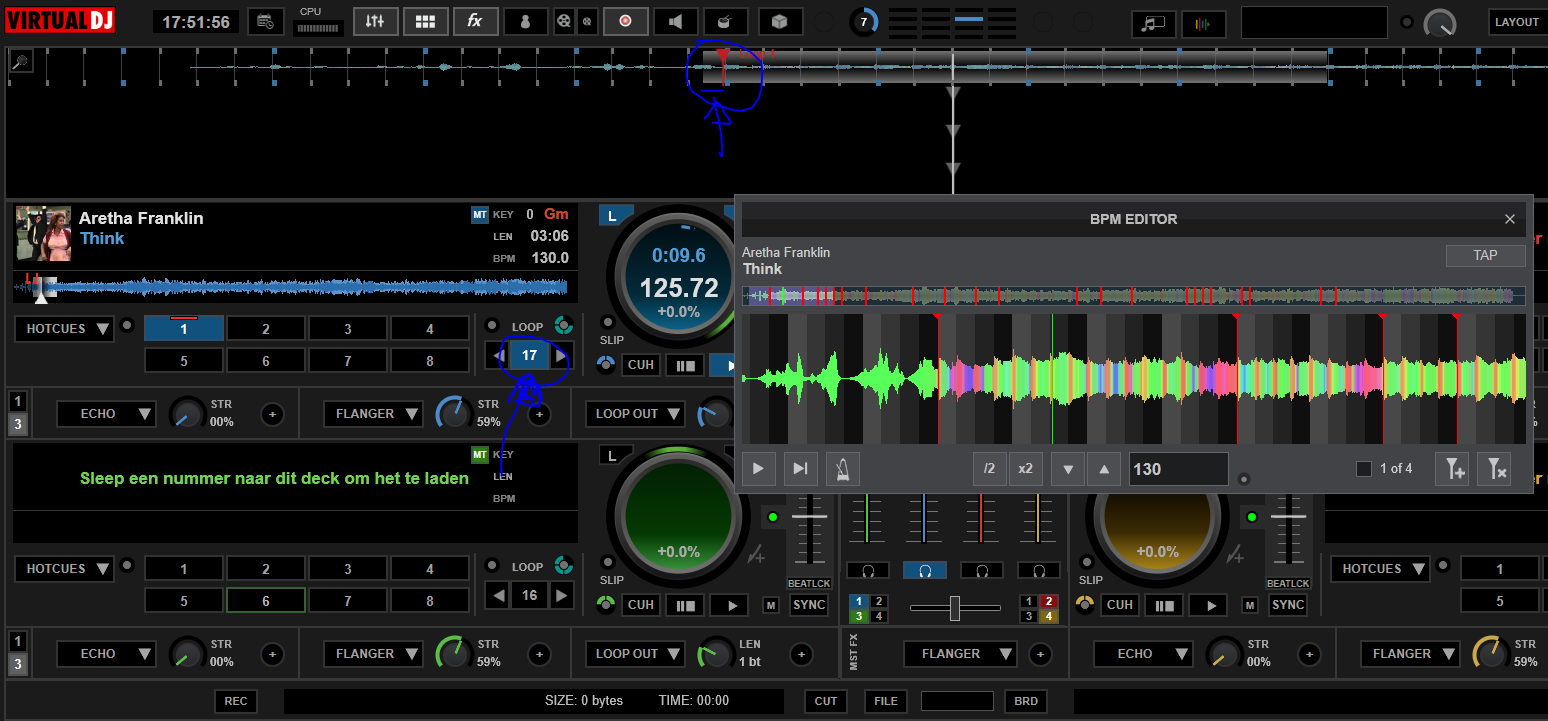Screen dimensions: 1548x721
Task: Switch to the pads grid view icon
Action: 425,21
